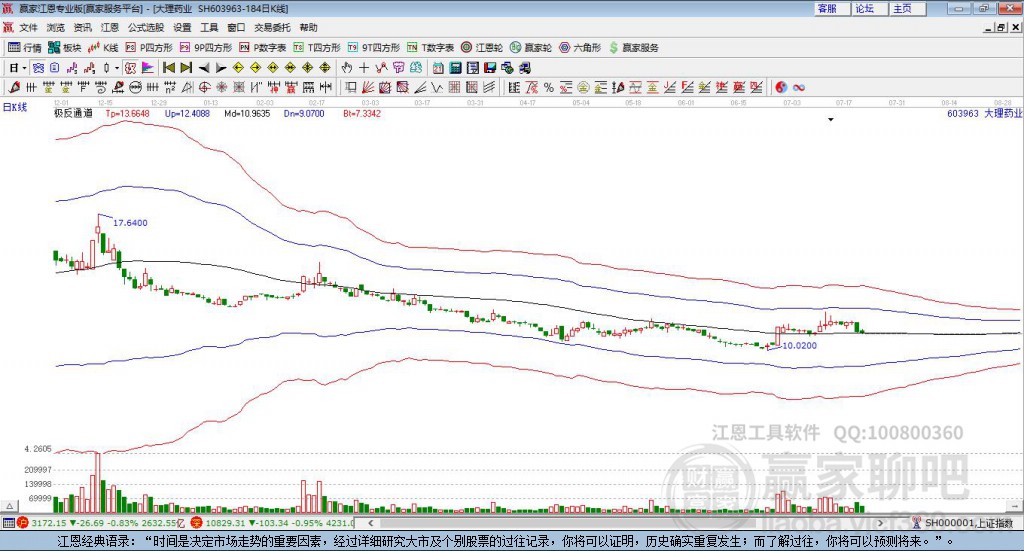
Task: Select the hand pan tool
Action: click(x=347, y=68)
